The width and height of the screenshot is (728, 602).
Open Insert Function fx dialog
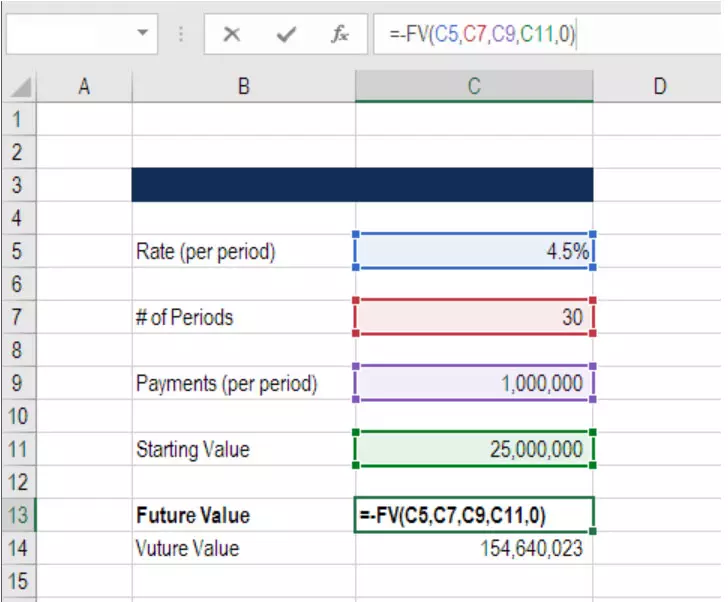340,34
